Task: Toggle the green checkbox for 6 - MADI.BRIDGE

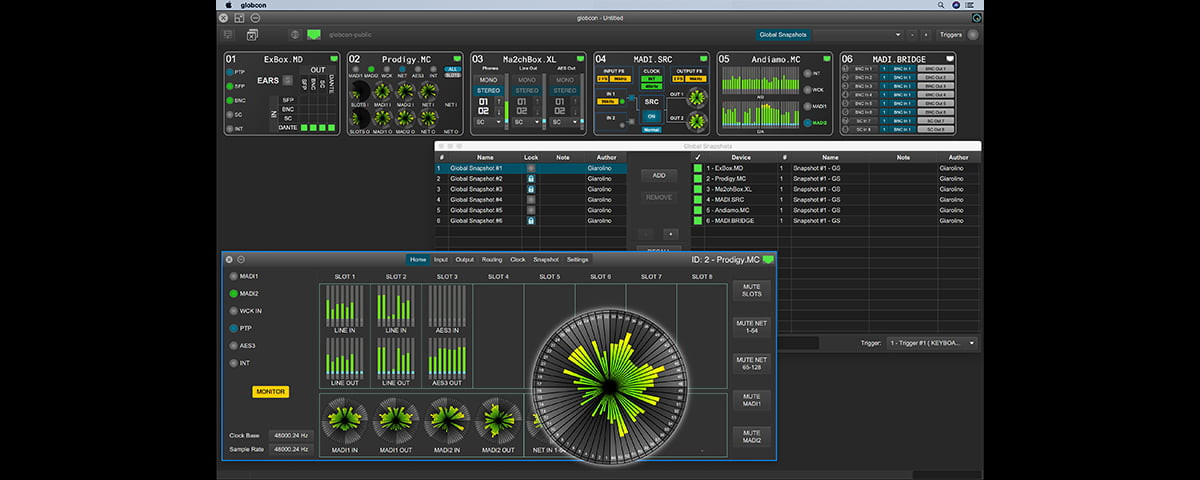Action: [698, 220]
